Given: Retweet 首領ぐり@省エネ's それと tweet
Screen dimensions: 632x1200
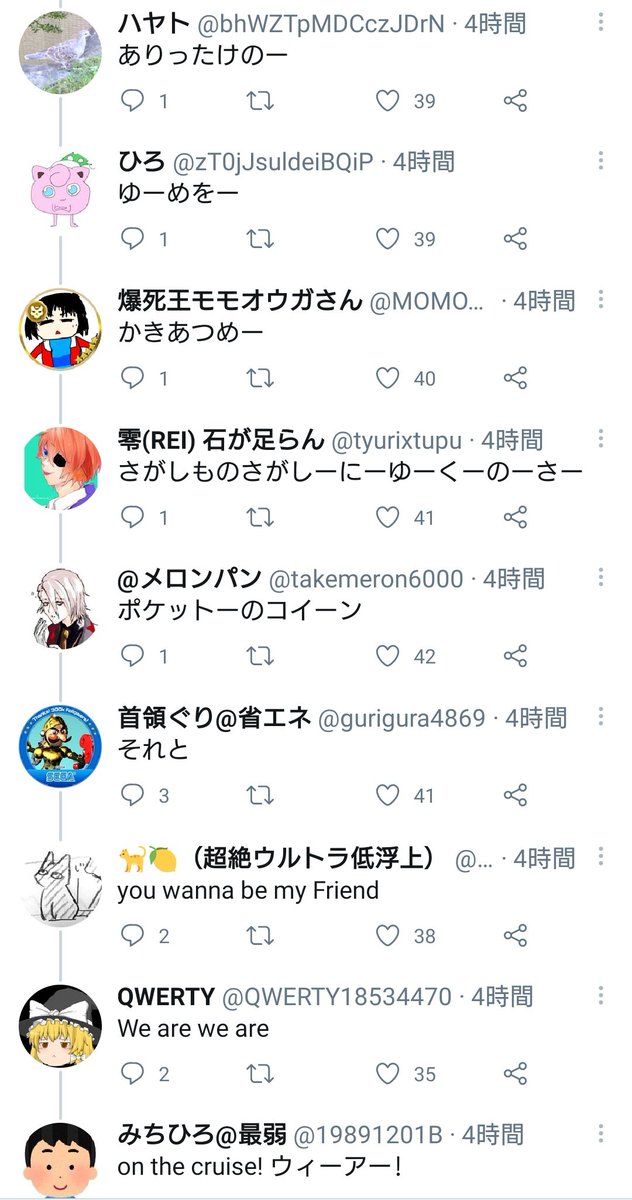Looking at the screenshot, I should (259, 795).
